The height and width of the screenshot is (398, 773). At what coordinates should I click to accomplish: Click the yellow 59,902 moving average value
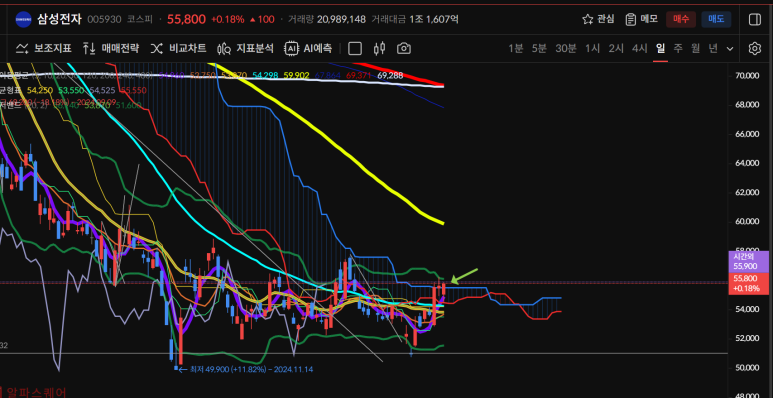click(x=297, y=75)
